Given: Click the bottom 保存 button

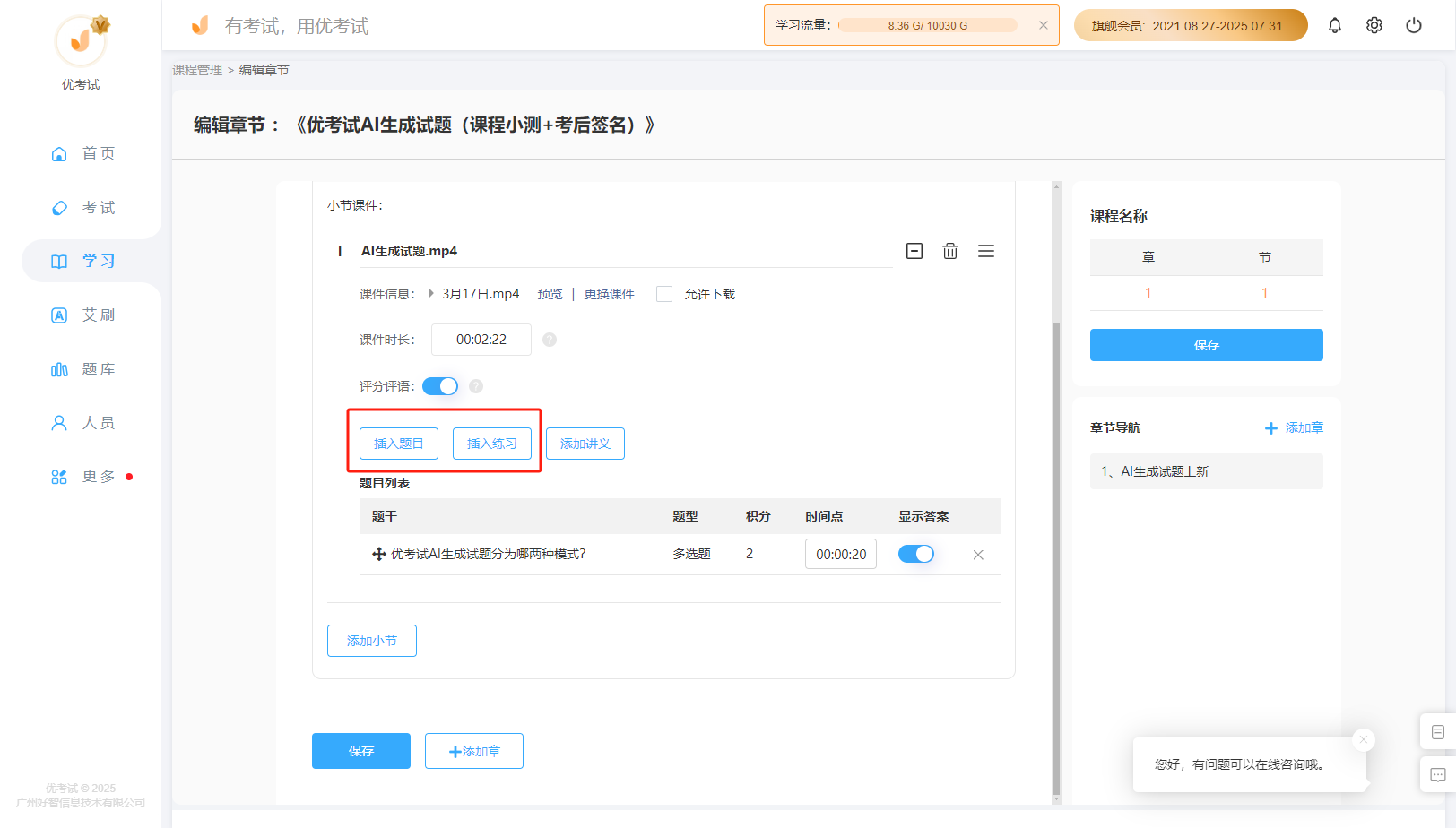Looking at the screenshot, I should pyautogui.click(x=361, y=751).
